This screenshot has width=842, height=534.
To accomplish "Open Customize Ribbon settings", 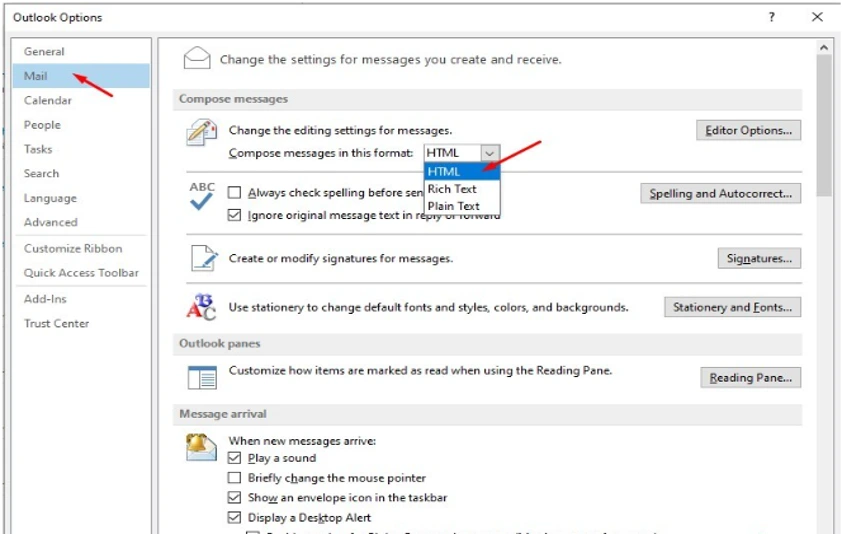I will pyautogui.click(x=81, y=248).
